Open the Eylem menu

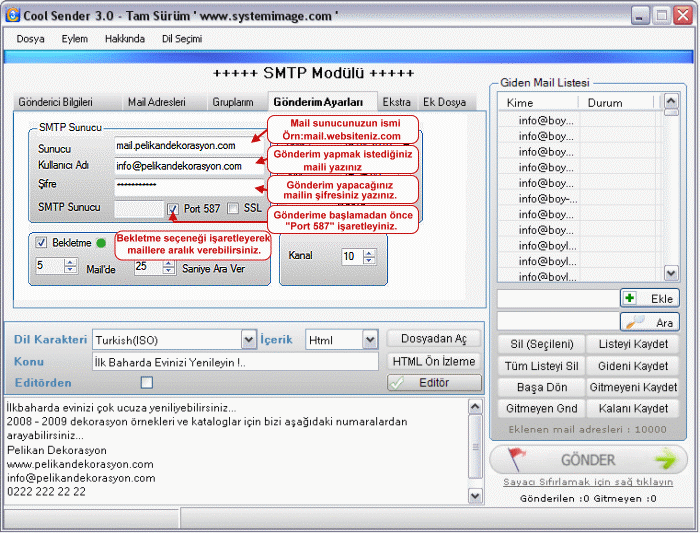[75, 39]
